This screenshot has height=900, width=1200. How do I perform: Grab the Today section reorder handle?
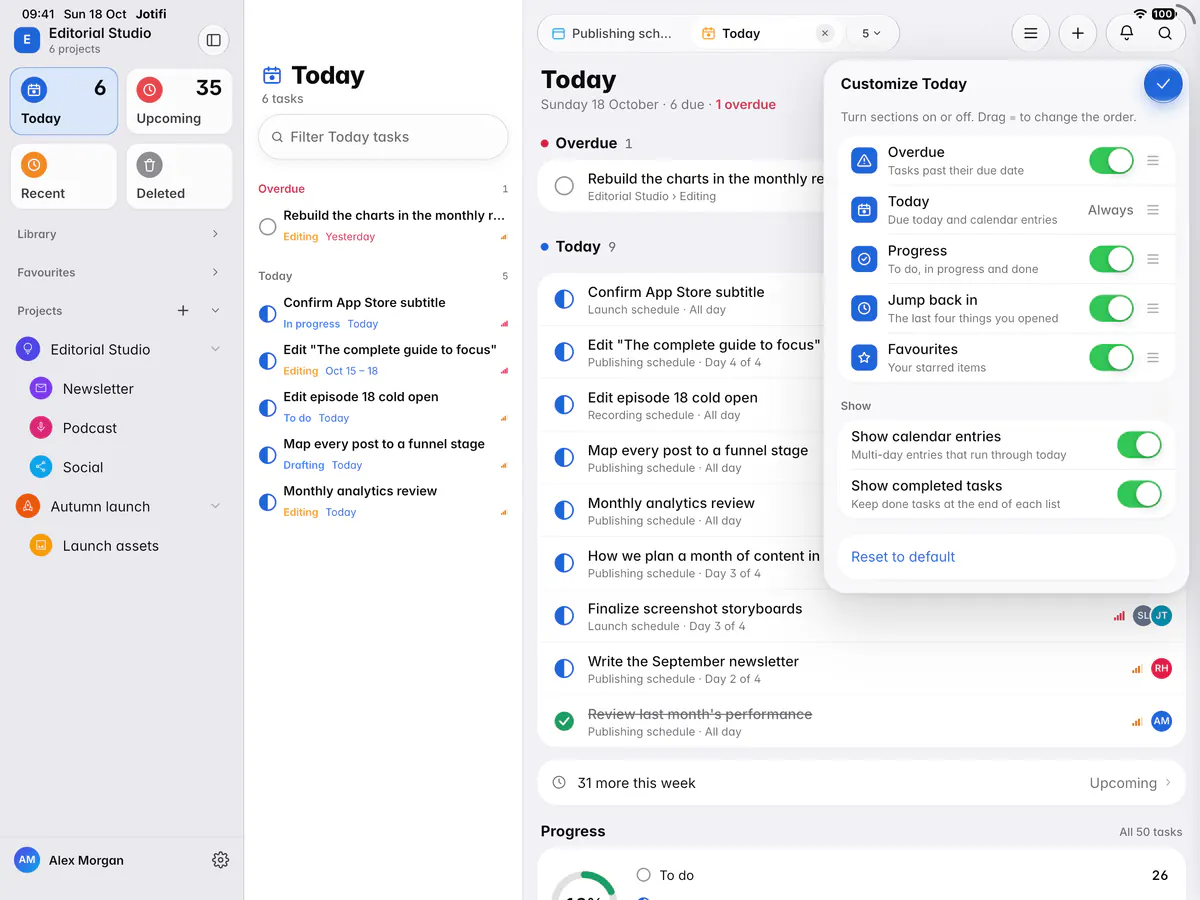tap(1153, 210)
